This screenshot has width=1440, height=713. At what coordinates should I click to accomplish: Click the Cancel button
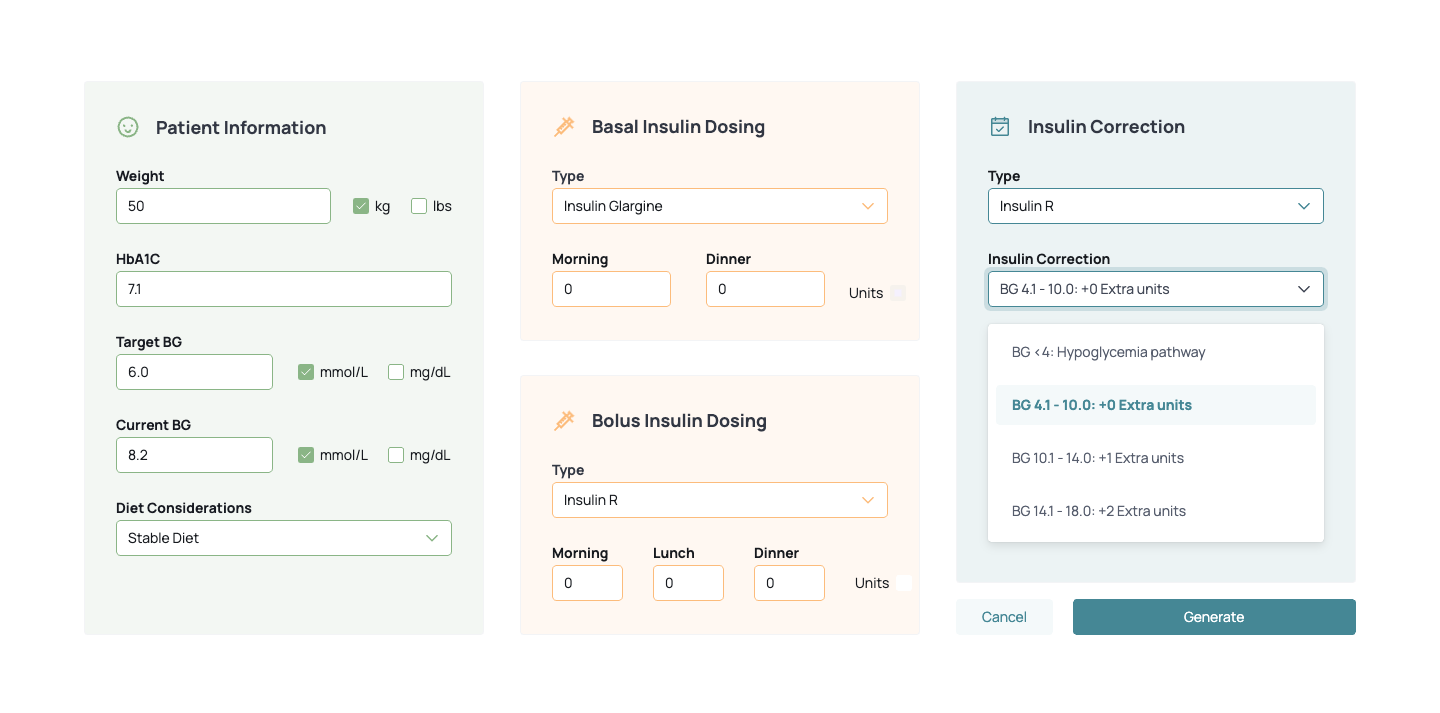(x=1004, y=617)
